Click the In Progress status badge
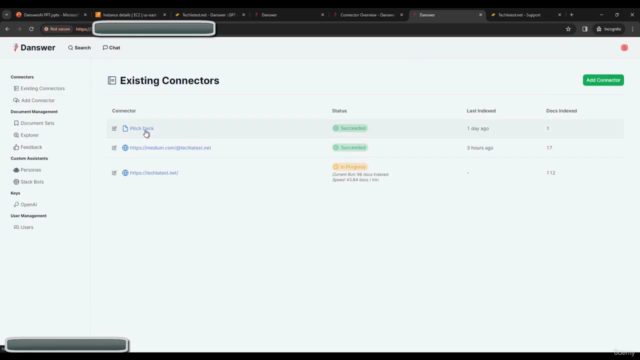The height and width of the screenshot is (360, 640). [350, 167]
